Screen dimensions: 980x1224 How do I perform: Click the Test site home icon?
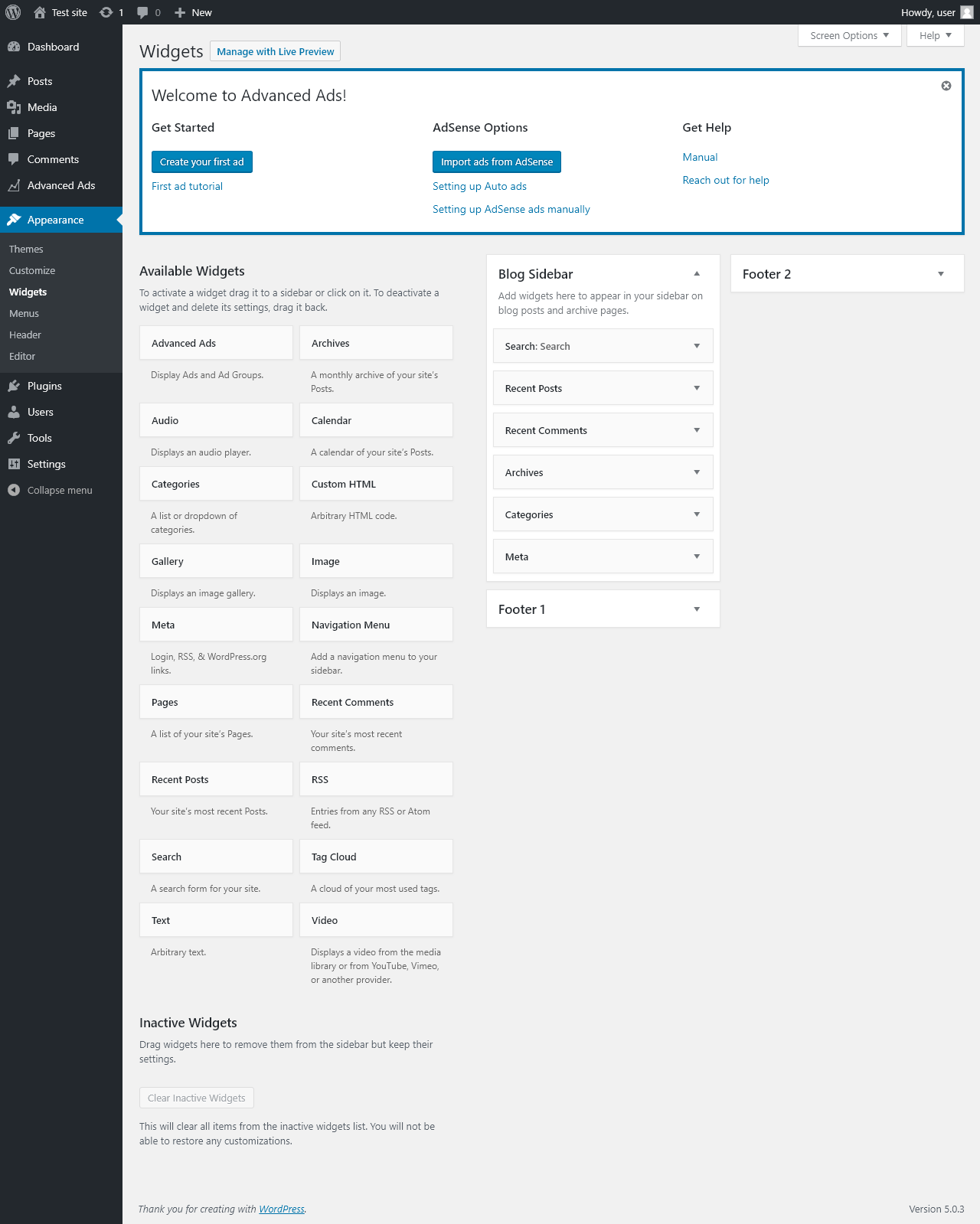click(x=40, y=12)
